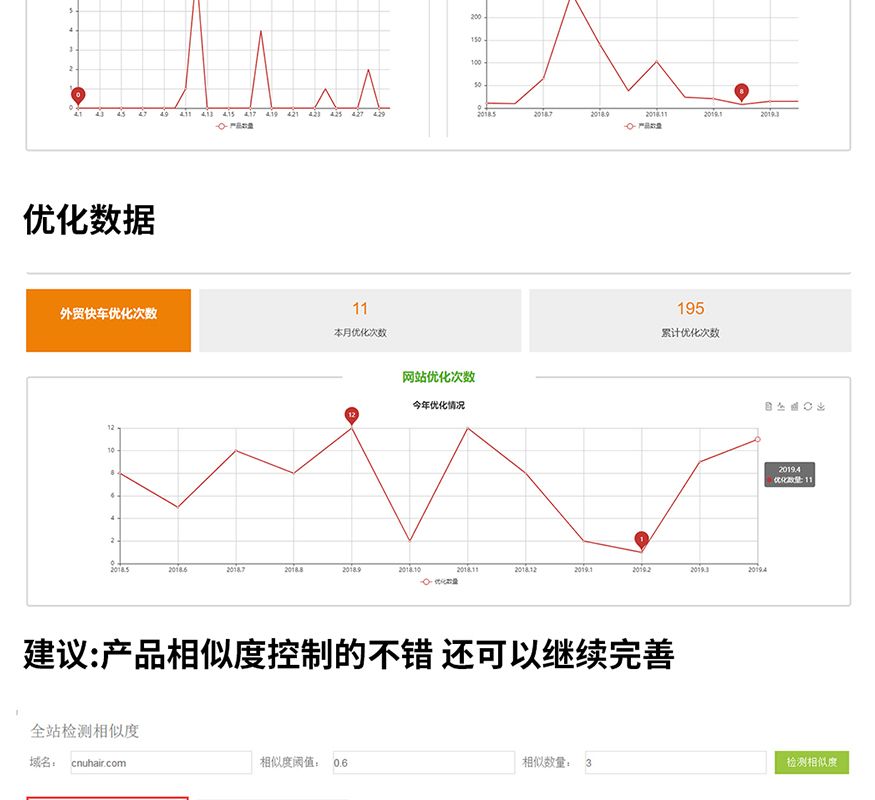
Task: Toggle 产品数量 legend under monthly chart
Action: pos(641,126)
